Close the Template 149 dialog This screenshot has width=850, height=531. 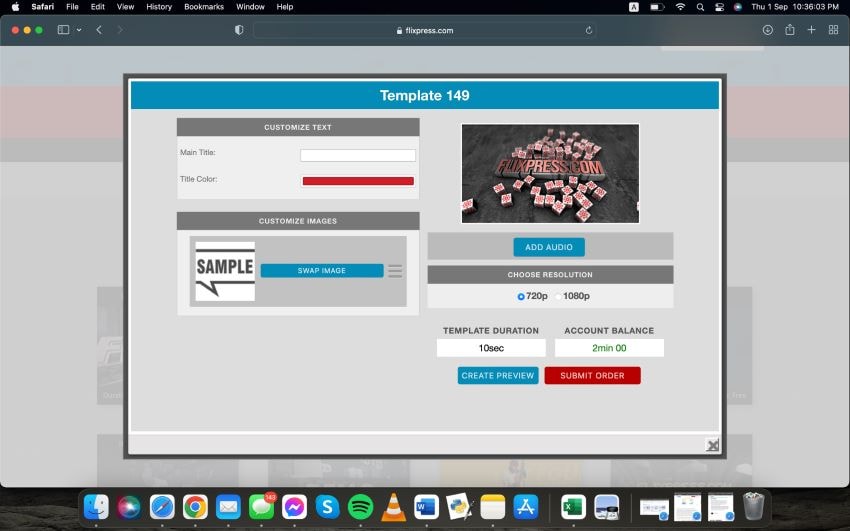(712, 445)
